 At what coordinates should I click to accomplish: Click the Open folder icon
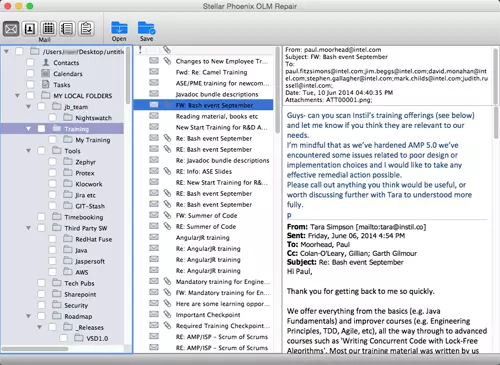pyautogui.click(x=119, y=28)
